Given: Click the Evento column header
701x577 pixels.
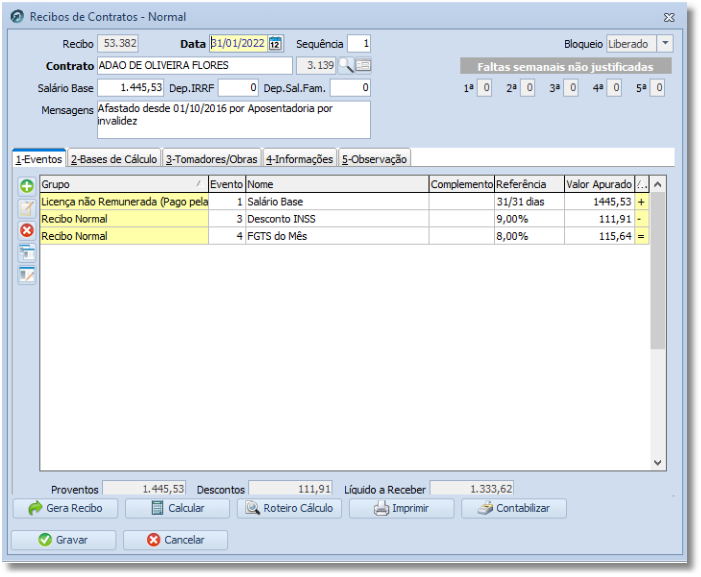Looking at the screenshot, I should click(227, 184).
